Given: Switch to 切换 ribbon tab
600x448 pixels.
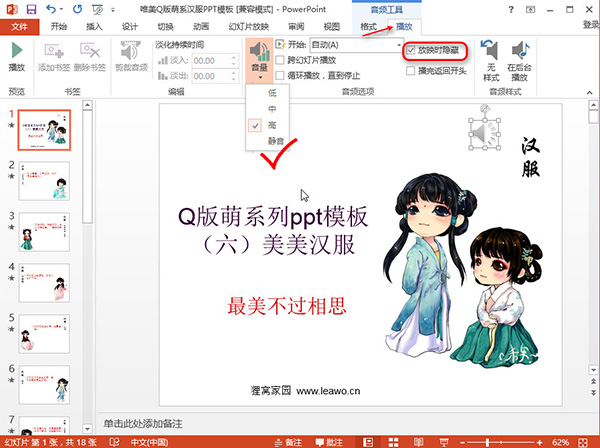Looking at the screenshot, I should 166,26.
